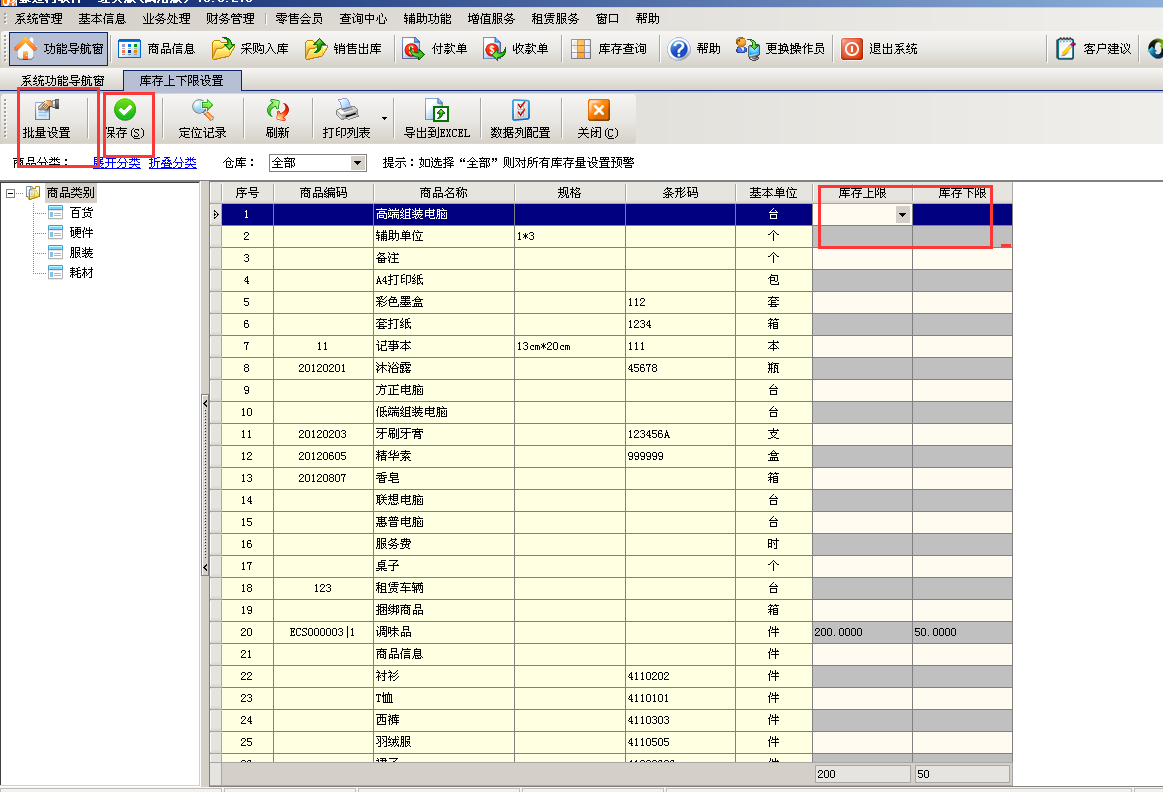Switch to the 库存上下限设置 tab
Image resolution: width=1163 pixels, height=792 pixels.
click(x=182, y=80)
